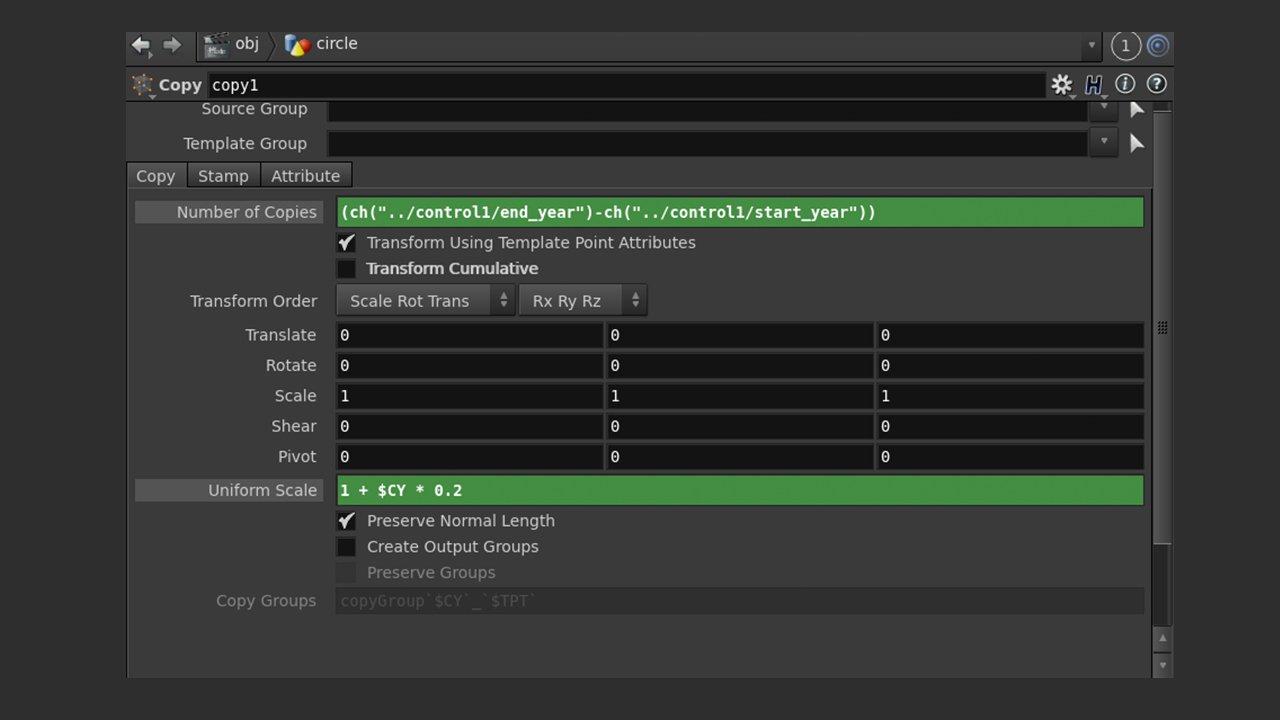Click the obj network icon in path
Image resolution: width=1280 pixels, height=720 pixels.
(215, 45)
